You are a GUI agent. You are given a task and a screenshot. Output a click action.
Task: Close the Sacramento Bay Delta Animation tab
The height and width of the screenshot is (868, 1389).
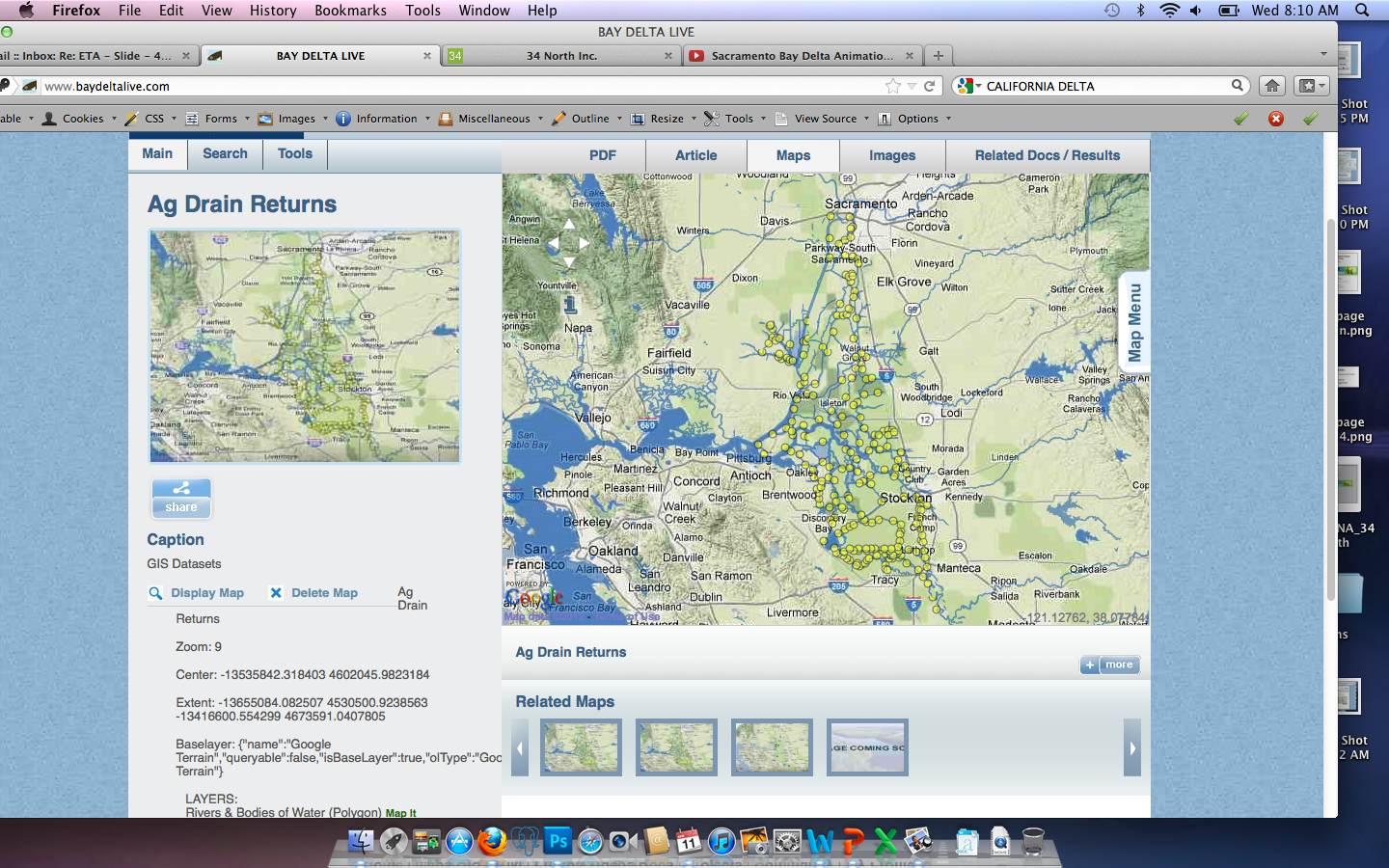[909, 56]
